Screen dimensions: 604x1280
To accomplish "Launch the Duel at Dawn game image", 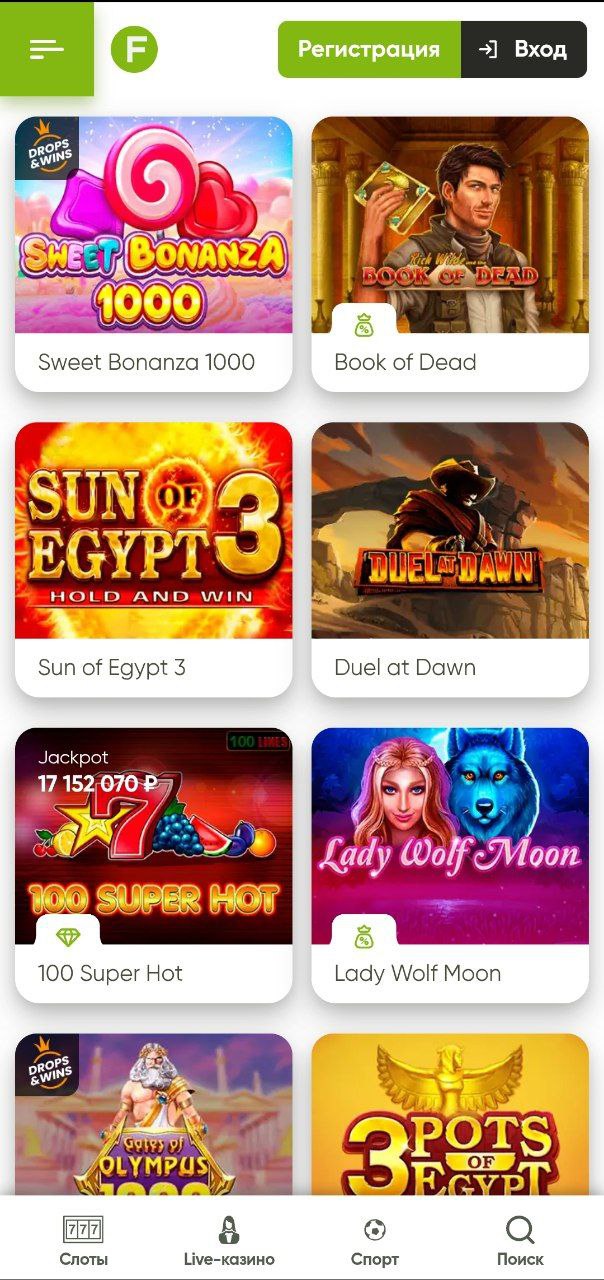I will (x=450, y=531).
